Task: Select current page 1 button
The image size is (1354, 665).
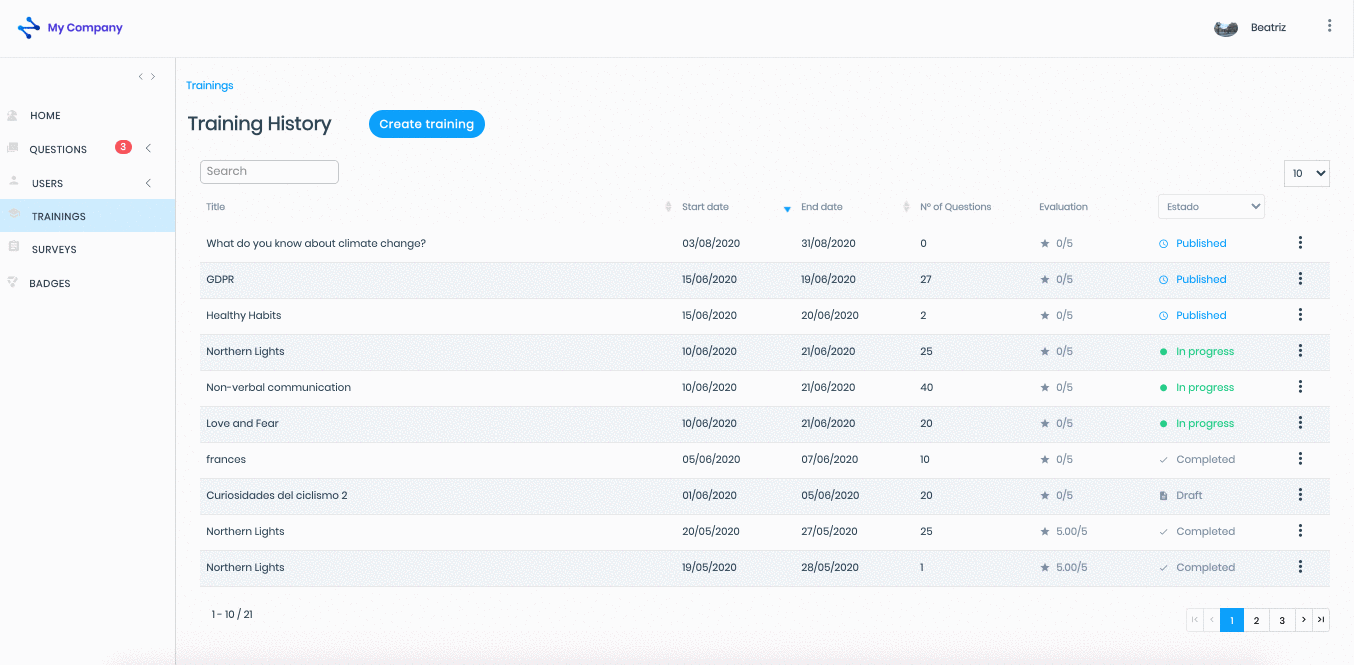Action: (1232, 620)
